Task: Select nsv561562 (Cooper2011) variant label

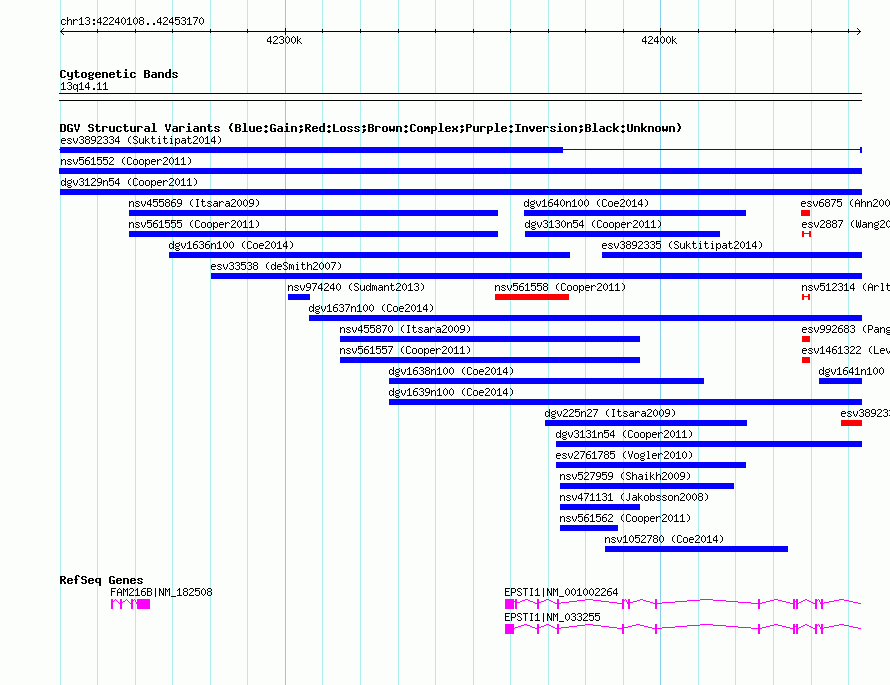Action: (625, 518)
